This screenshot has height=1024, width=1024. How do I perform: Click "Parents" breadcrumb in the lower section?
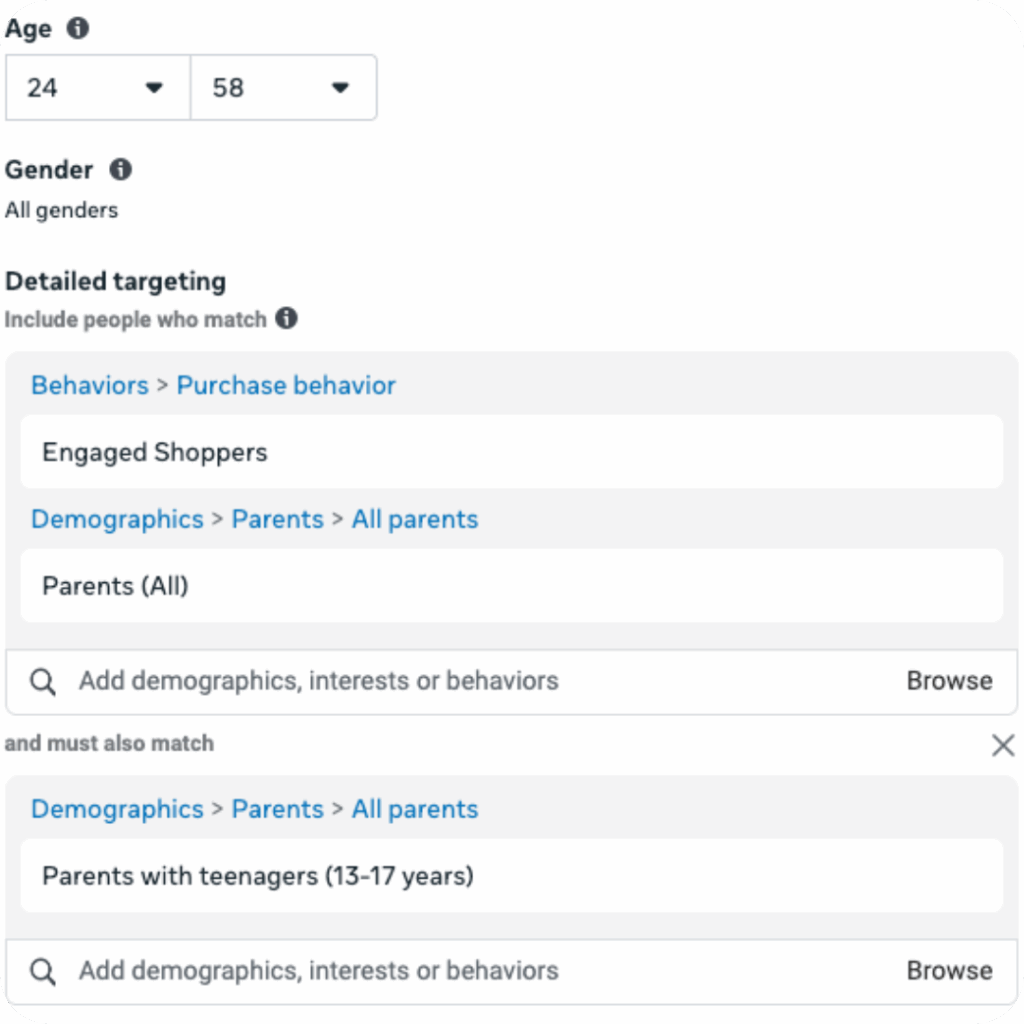tap(277, 809)
